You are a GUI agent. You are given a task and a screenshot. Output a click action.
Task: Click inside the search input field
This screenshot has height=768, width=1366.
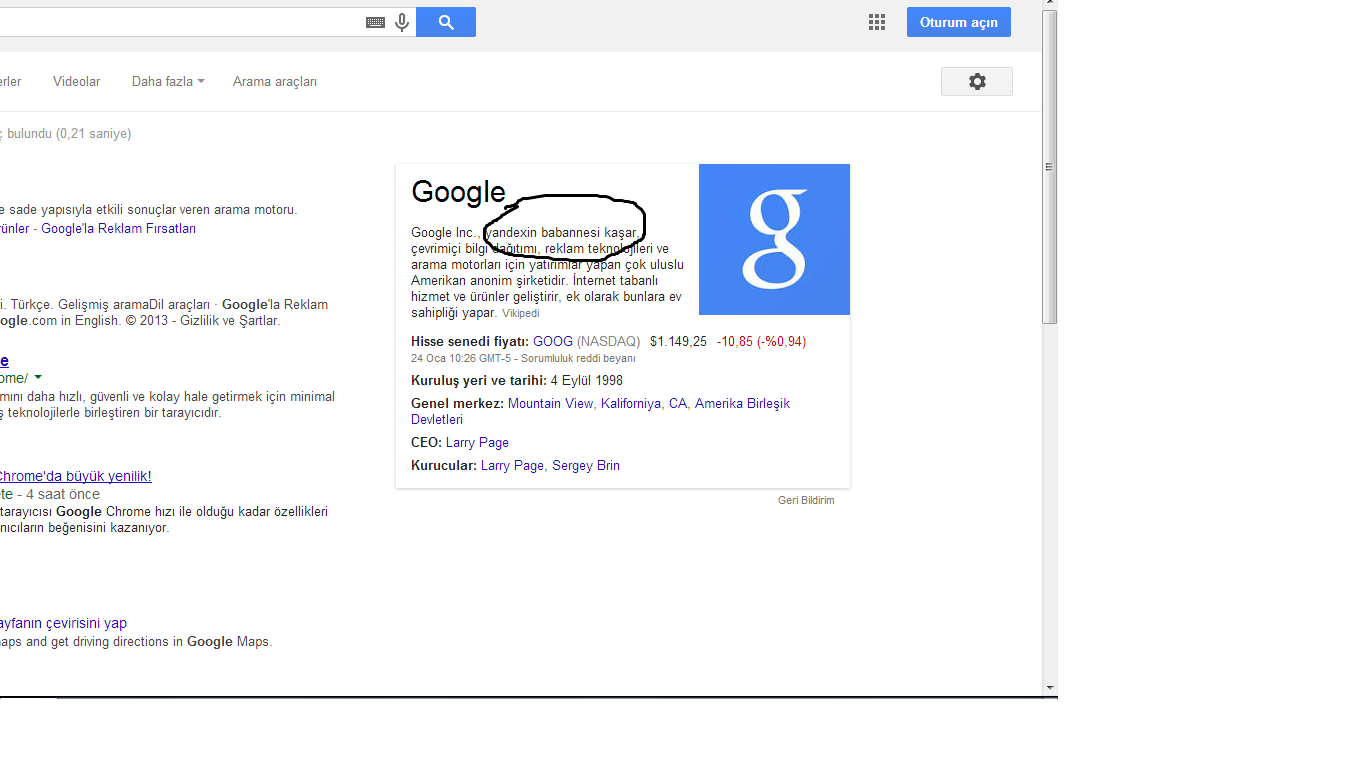coord(180,22)
